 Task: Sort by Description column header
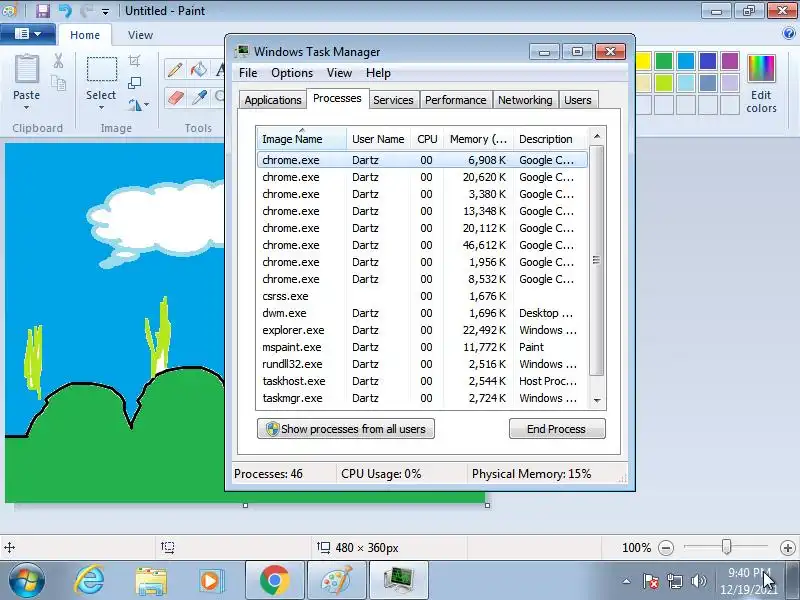(551, 139)
